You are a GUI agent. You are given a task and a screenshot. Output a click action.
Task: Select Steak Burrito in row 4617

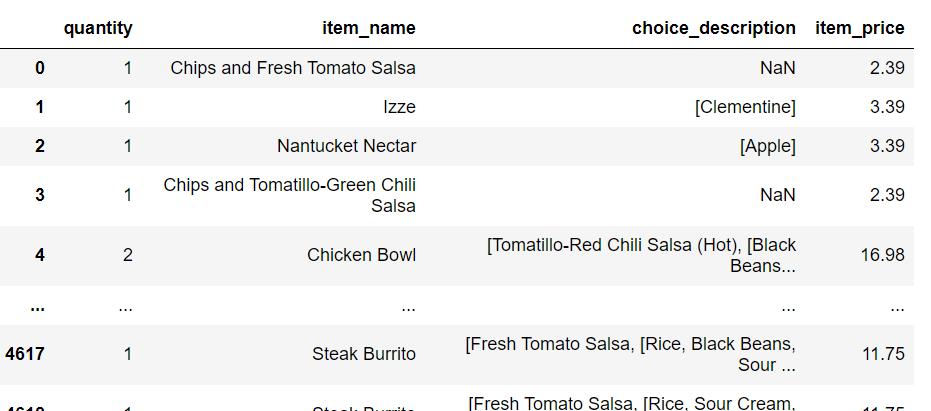coord(364,355)
